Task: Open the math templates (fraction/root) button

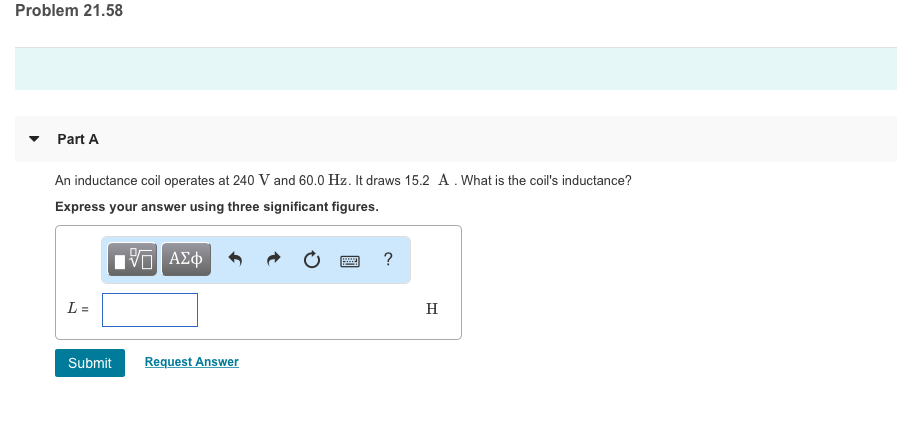Action: click(132, 260)
